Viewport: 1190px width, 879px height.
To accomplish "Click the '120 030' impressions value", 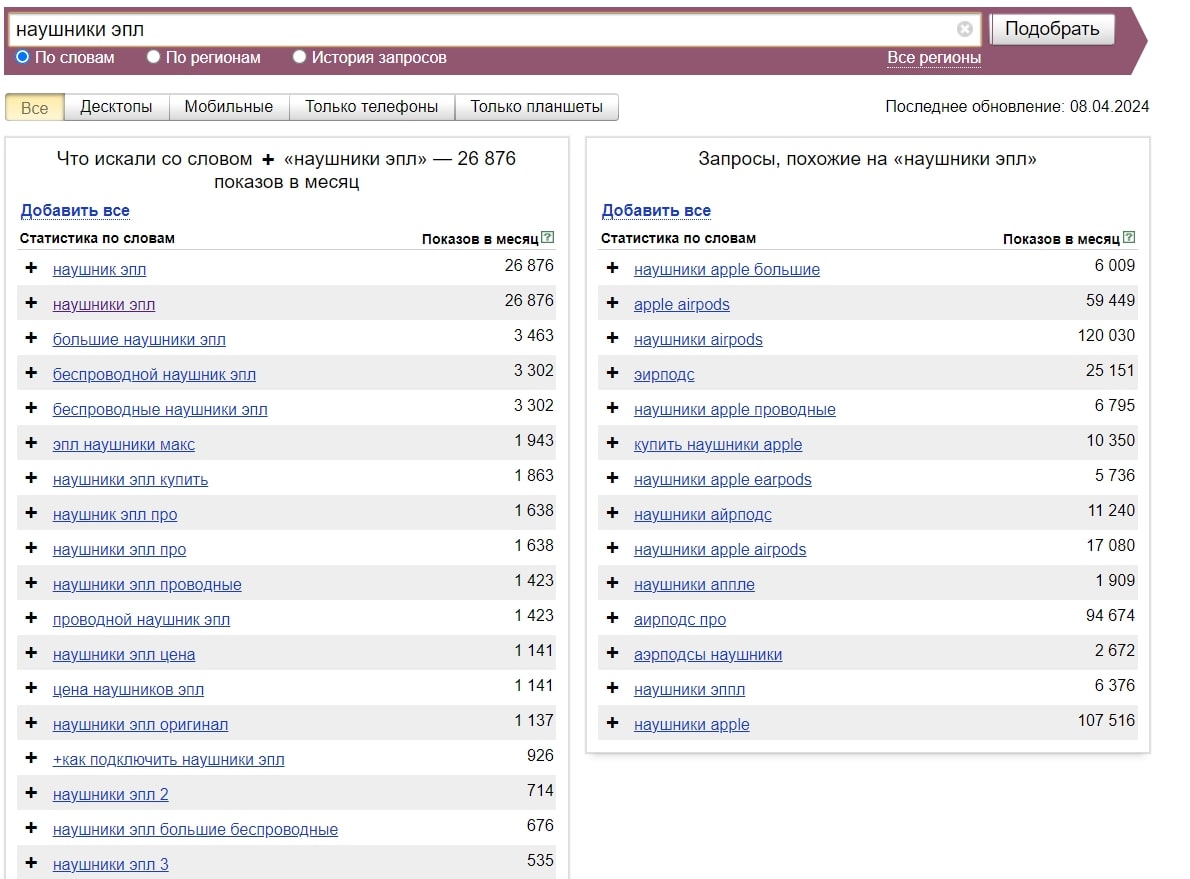I will (1106, 335).
